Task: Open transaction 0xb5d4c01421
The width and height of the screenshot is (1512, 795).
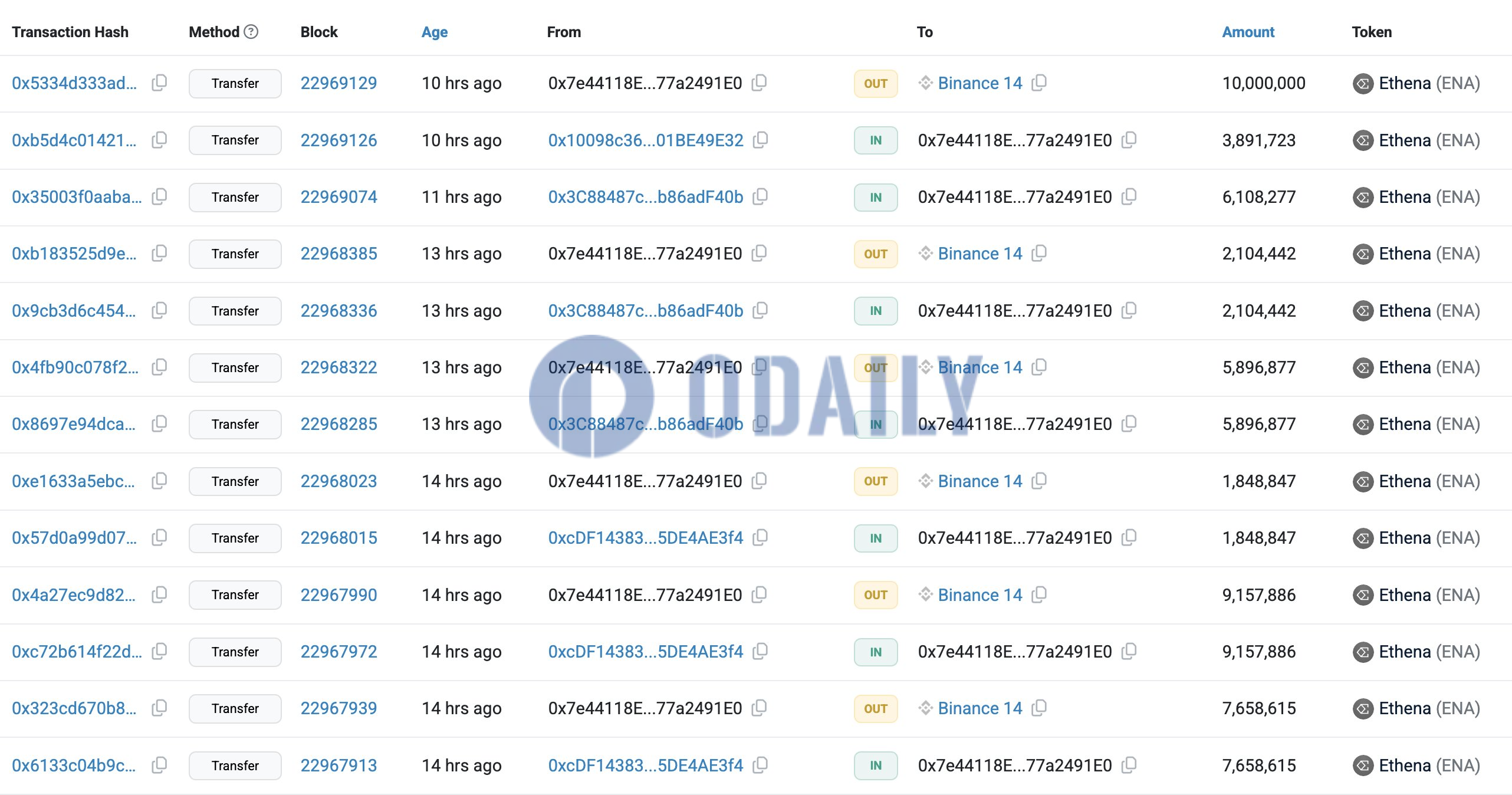Action: coord(74,140)
